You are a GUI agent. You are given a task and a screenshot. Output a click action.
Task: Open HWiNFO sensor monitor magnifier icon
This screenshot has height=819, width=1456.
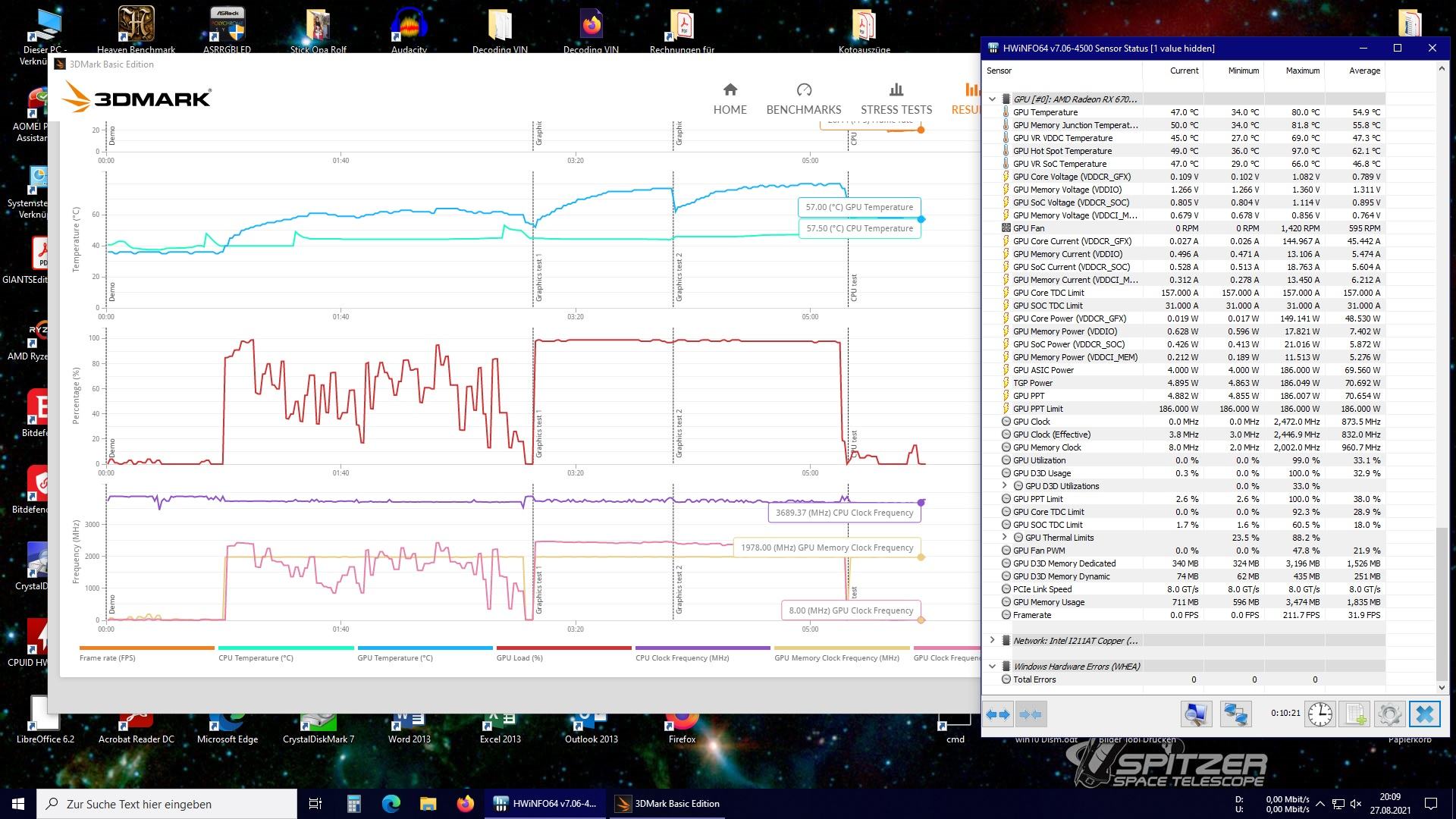point(1196,714)
